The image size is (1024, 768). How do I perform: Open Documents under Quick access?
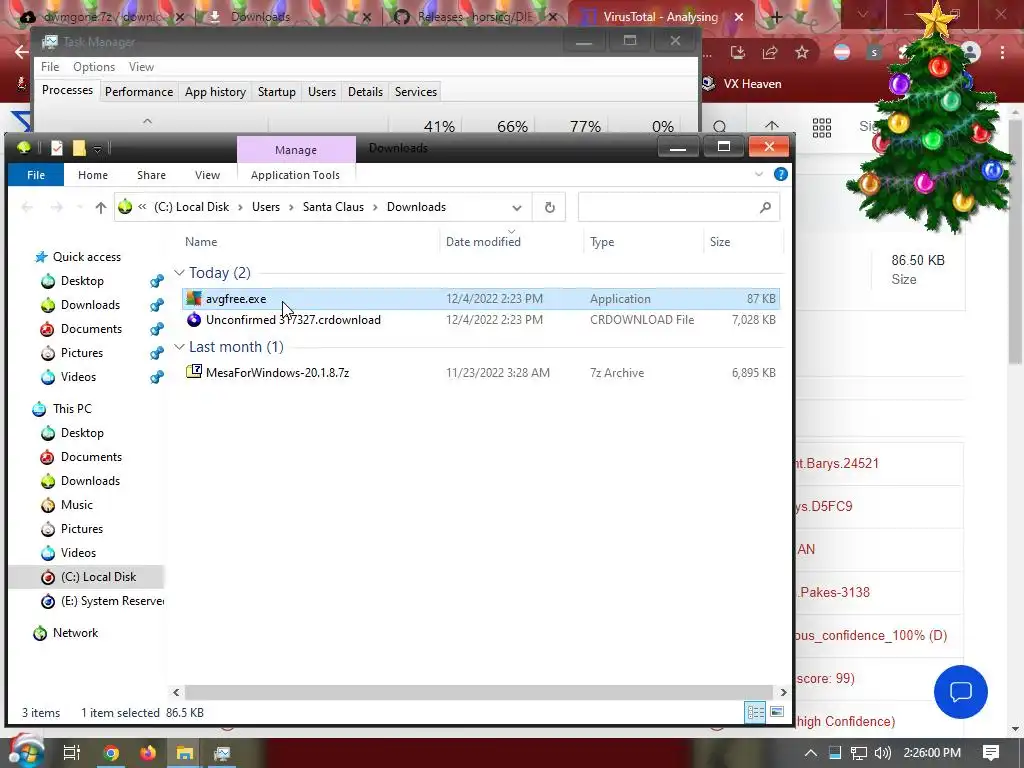[91, 329]
